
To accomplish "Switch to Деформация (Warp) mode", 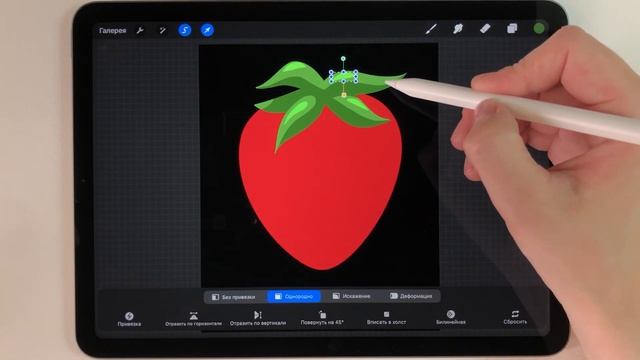I will (411, 296).
